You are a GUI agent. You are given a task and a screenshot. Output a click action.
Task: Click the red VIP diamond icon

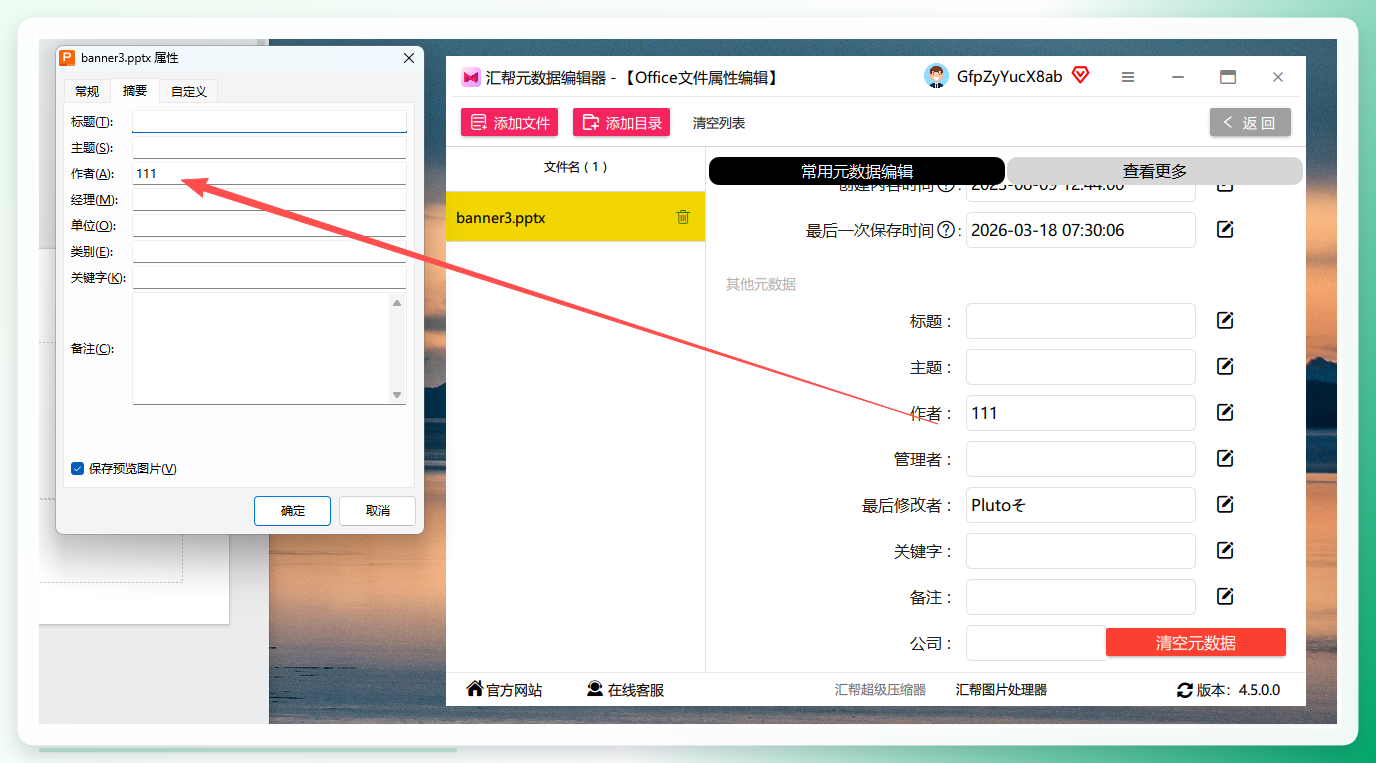pyautogui.click(x=1080, y=75)
